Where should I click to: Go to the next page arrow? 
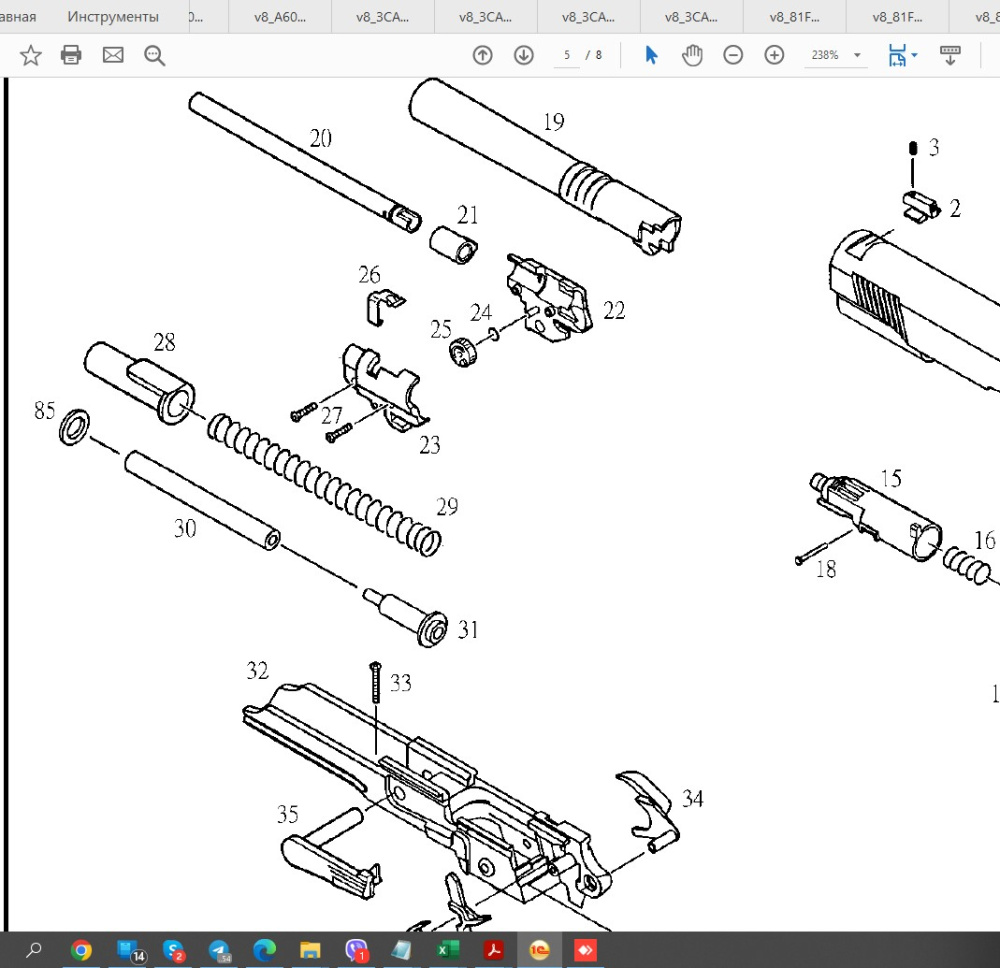524,55
